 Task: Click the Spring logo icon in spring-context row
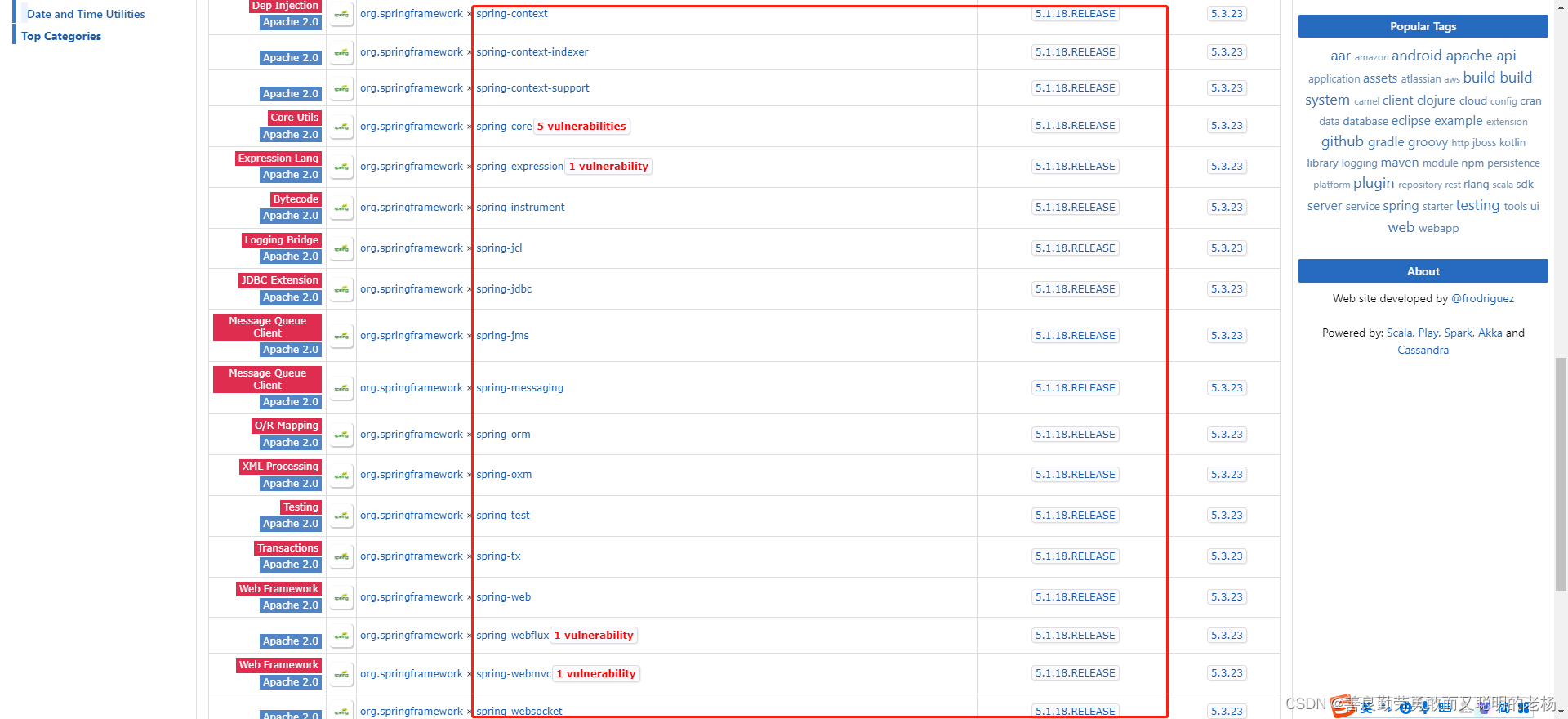(341, 14)
